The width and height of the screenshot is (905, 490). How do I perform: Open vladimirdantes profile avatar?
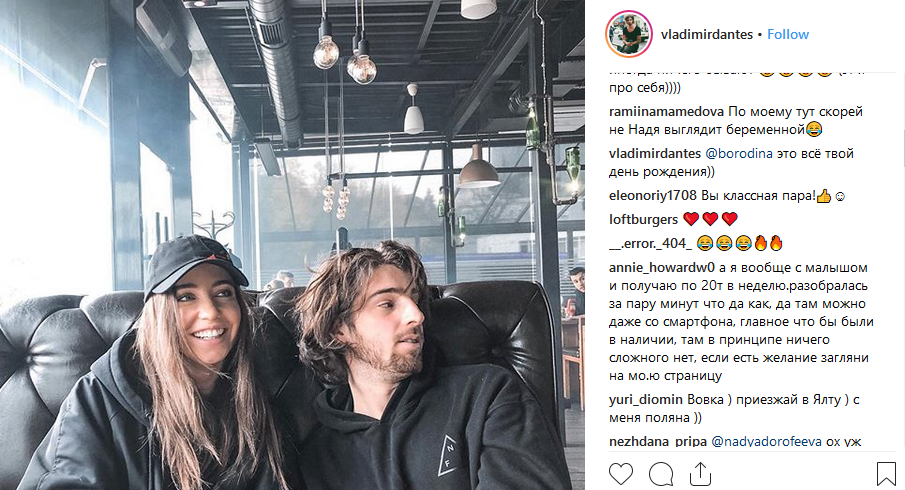(629, 34)
